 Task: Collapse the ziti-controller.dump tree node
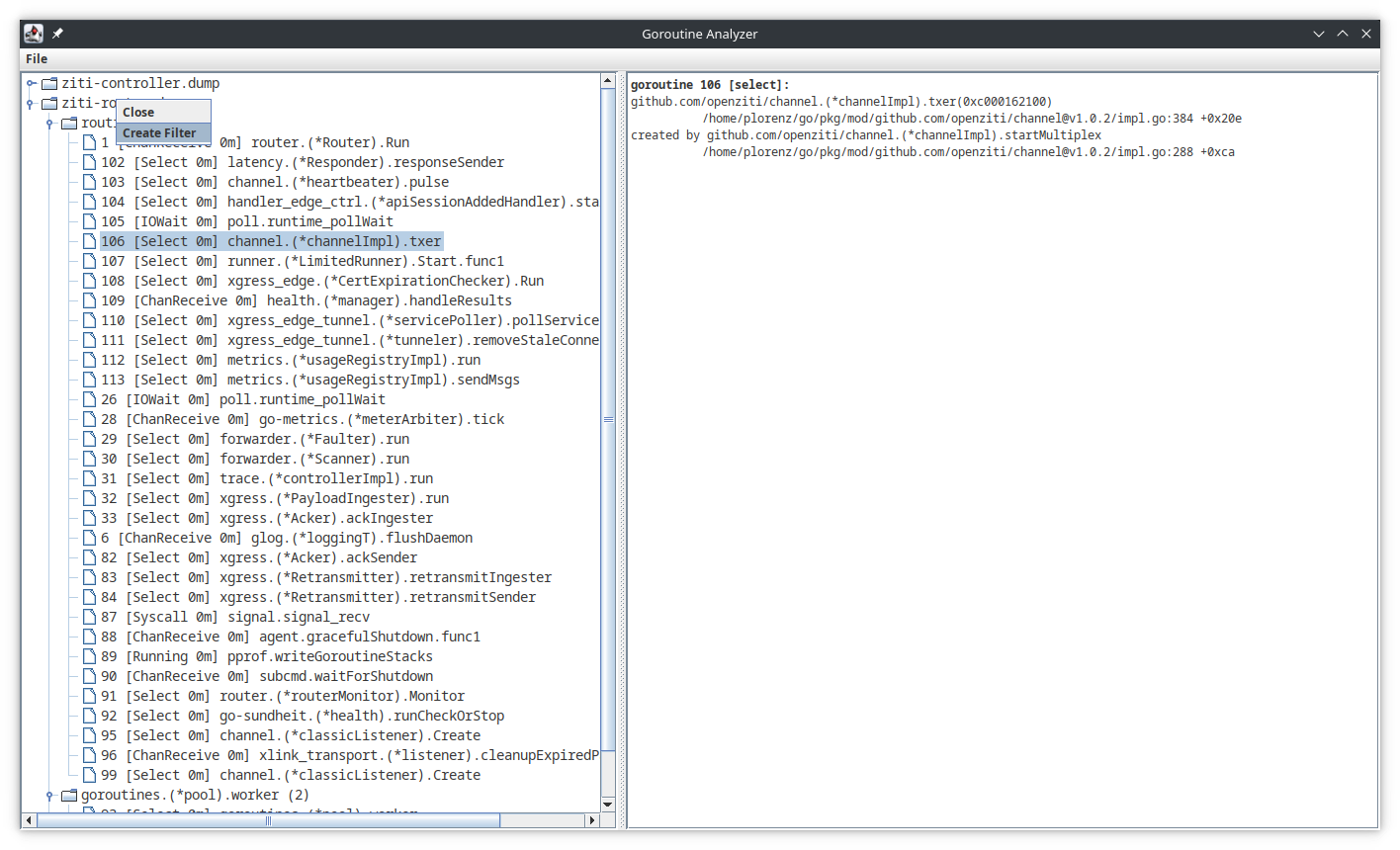(x=31, y=83)
